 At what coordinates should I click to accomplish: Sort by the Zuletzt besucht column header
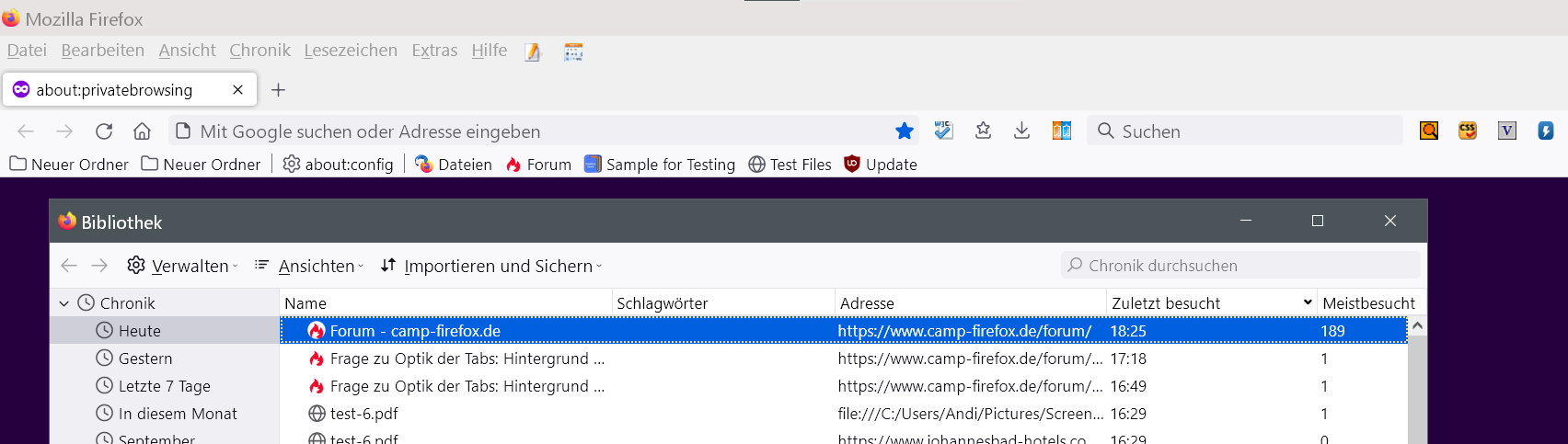tap(1166, 303)
